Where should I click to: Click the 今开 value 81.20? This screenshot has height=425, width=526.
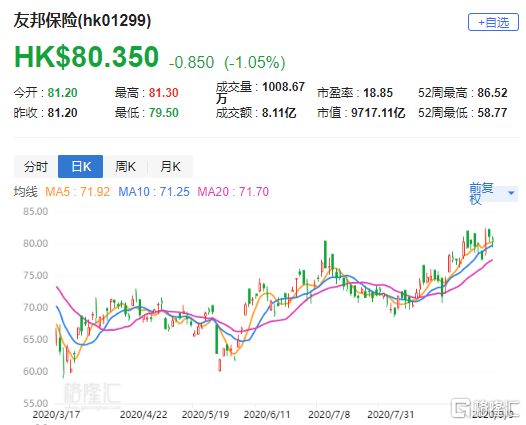(62, 93)
